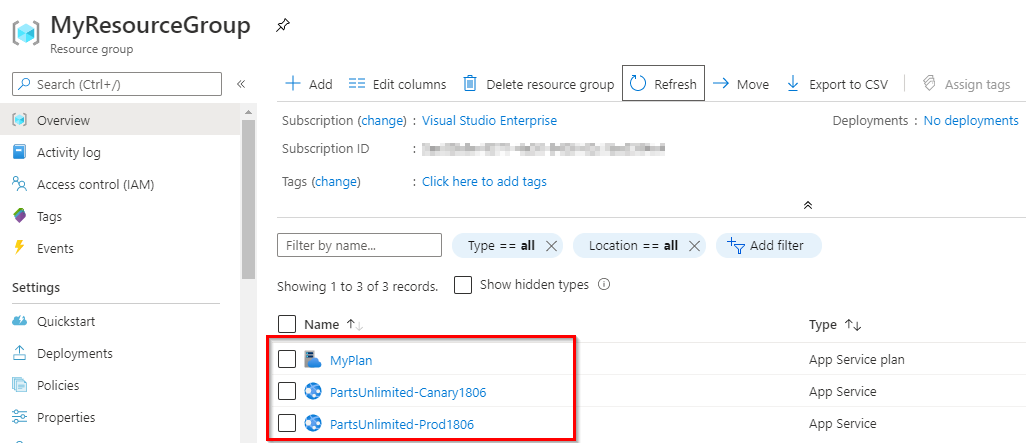Open Visual Studio Enterprise subscription
Image resolution: width=1026 pixels, height=443 pixels.
pyautogui.click(x=489, y=120)
